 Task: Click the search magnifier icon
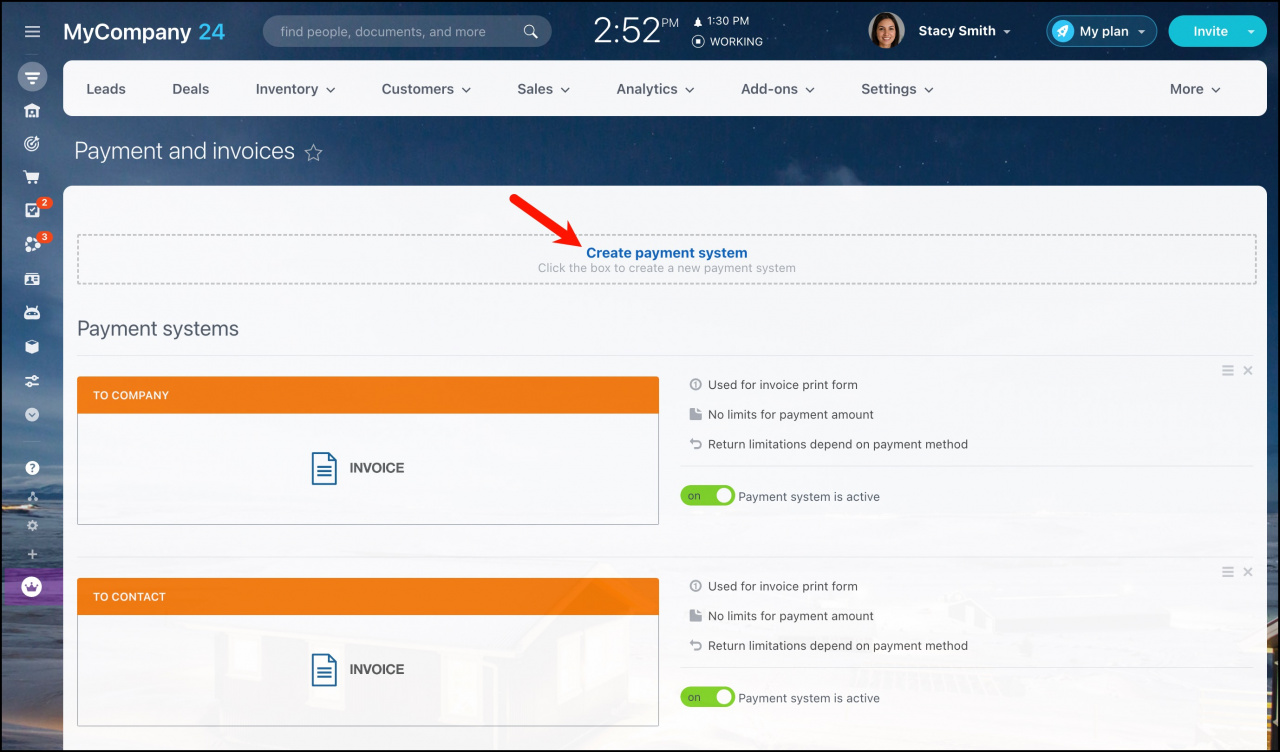(x=531, y=32)
